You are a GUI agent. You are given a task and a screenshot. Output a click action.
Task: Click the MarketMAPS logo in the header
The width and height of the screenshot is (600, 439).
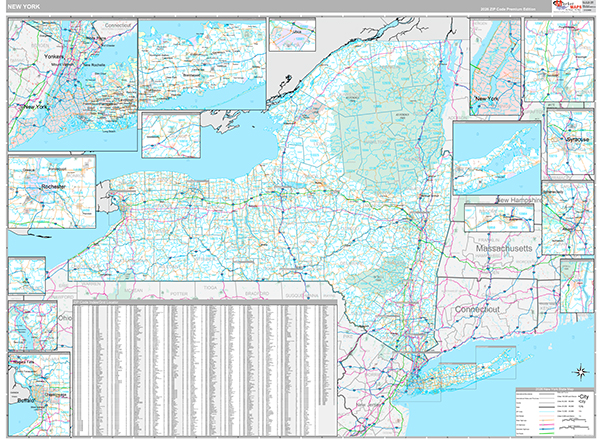(567, 6)
